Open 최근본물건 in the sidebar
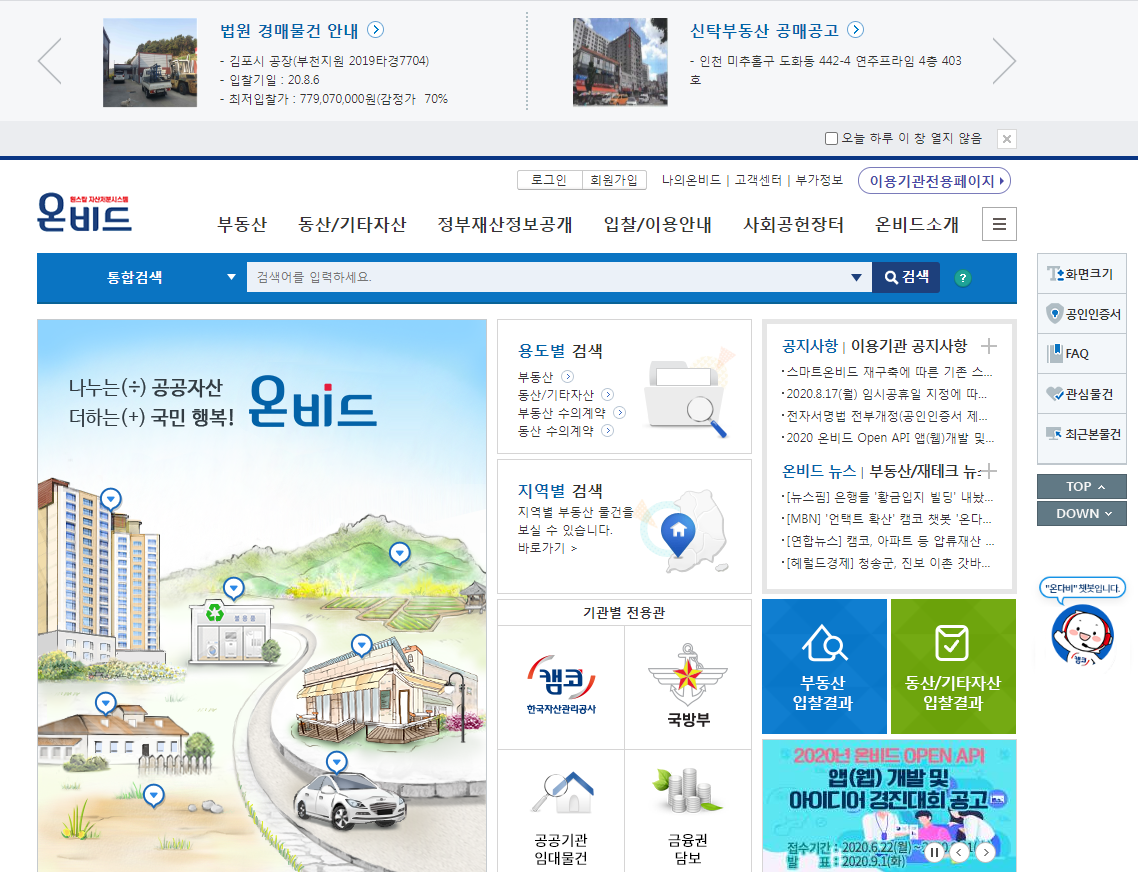 [1081, 434]
